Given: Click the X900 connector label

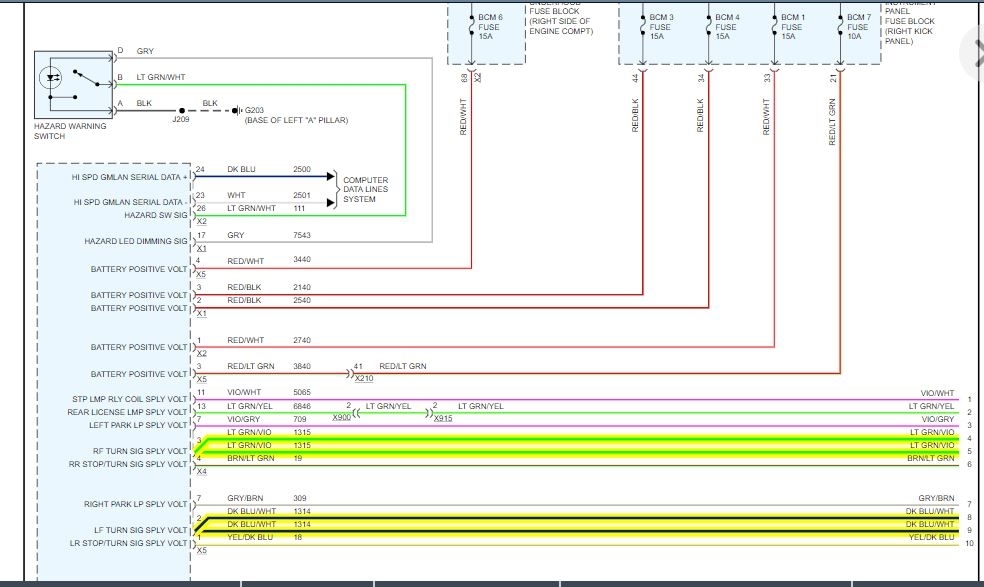Looking at the screenshot, I should click(341, 417).
